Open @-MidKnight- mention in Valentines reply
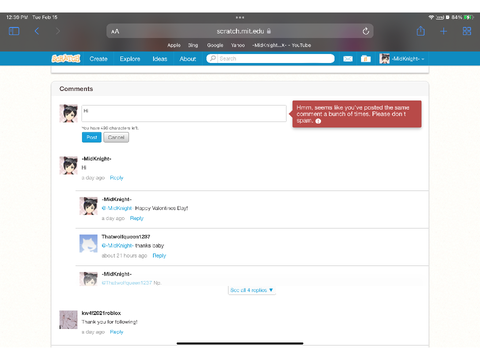480x360 pixels. (117, 208)
